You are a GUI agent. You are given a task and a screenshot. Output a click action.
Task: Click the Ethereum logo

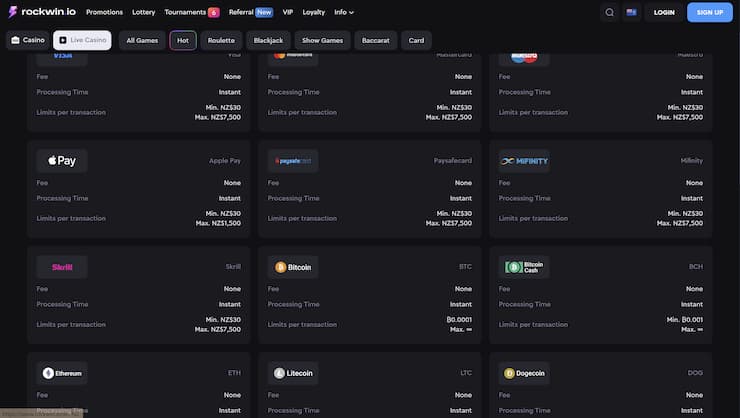(x=62, y=373)
